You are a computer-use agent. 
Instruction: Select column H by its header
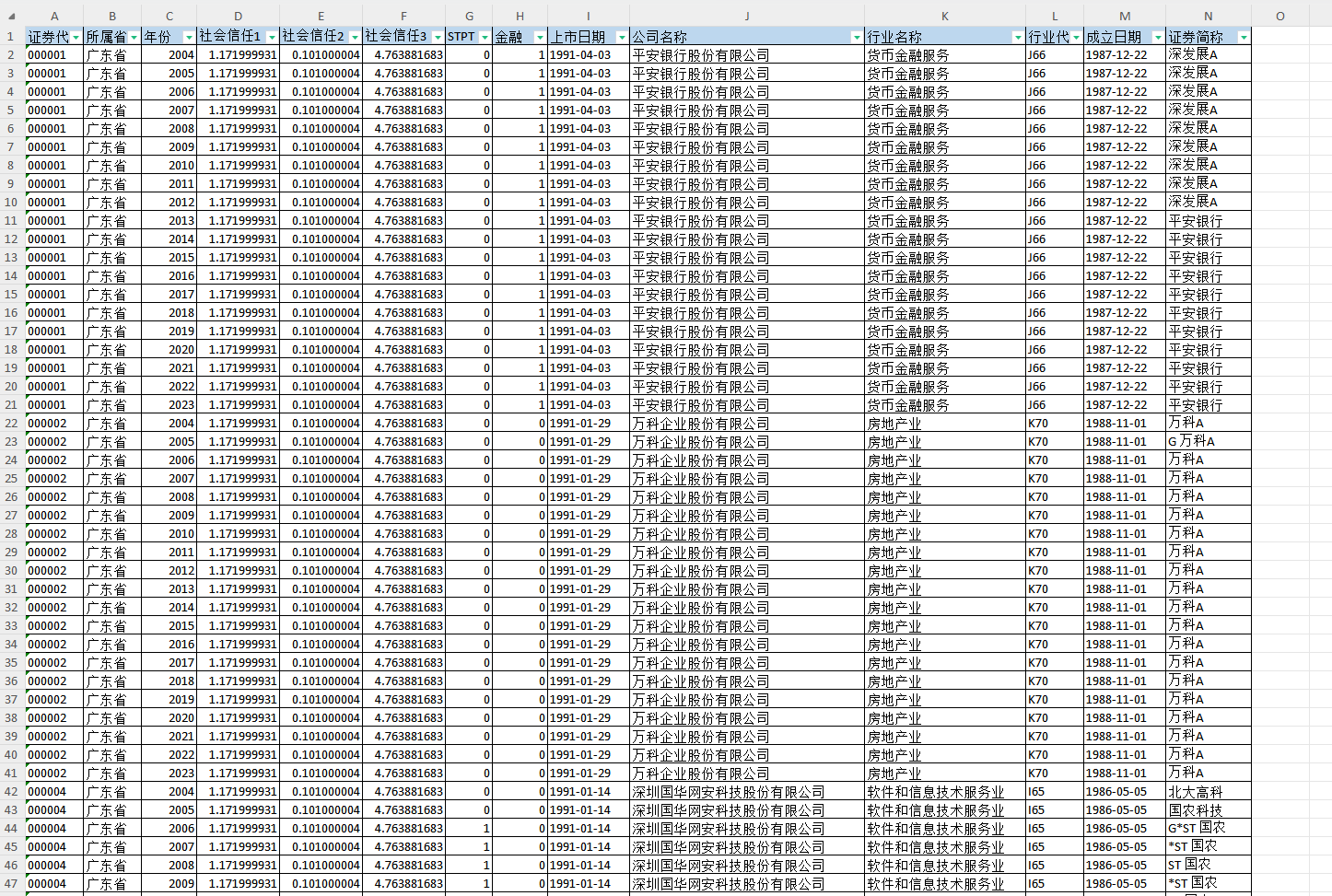click(520, 16)
